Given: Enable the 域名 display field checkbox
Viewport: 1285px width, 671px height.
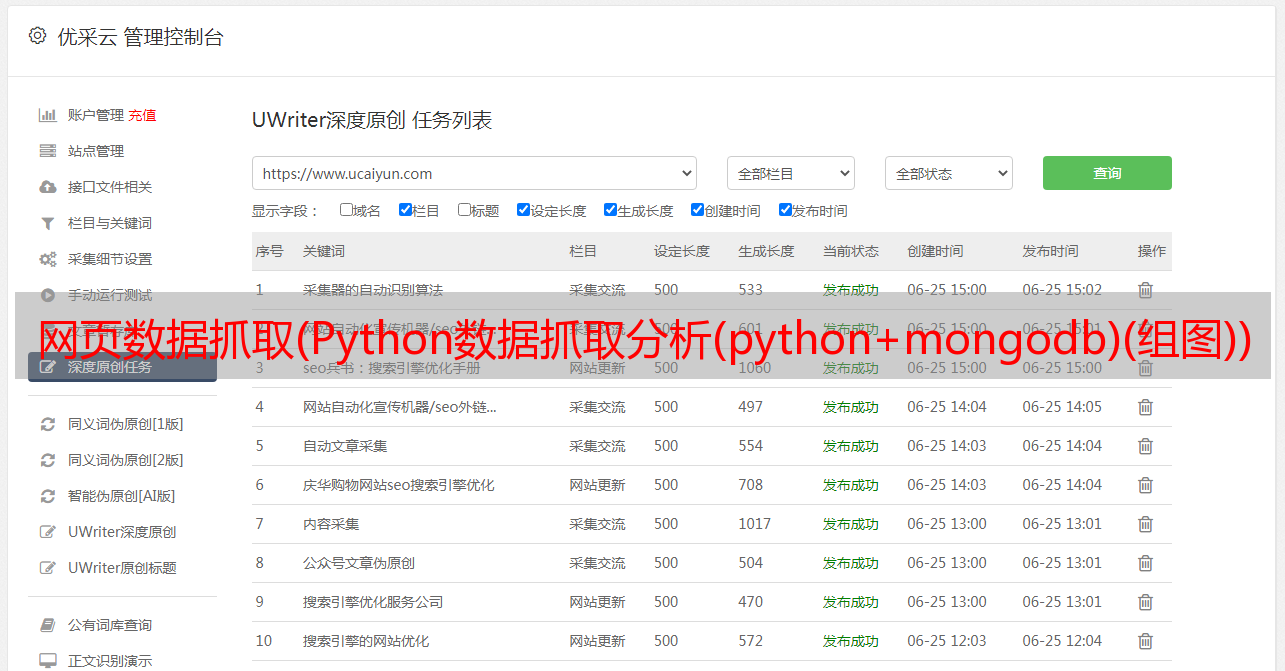Looking at the screenshot, I should click(346, 210).
